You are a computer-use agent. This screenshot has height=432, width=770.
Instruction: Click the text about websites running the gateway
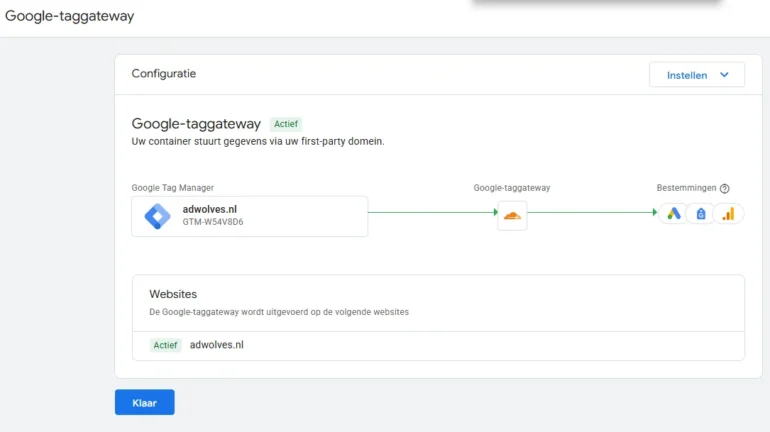pos(279,312)
